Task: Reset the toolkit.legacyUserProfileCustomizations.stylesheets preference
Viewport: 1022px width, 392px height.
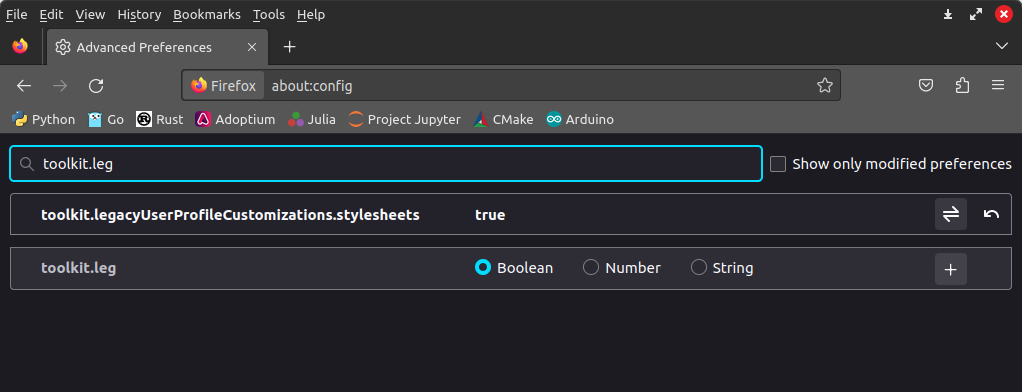Action: tap(991, 214)
